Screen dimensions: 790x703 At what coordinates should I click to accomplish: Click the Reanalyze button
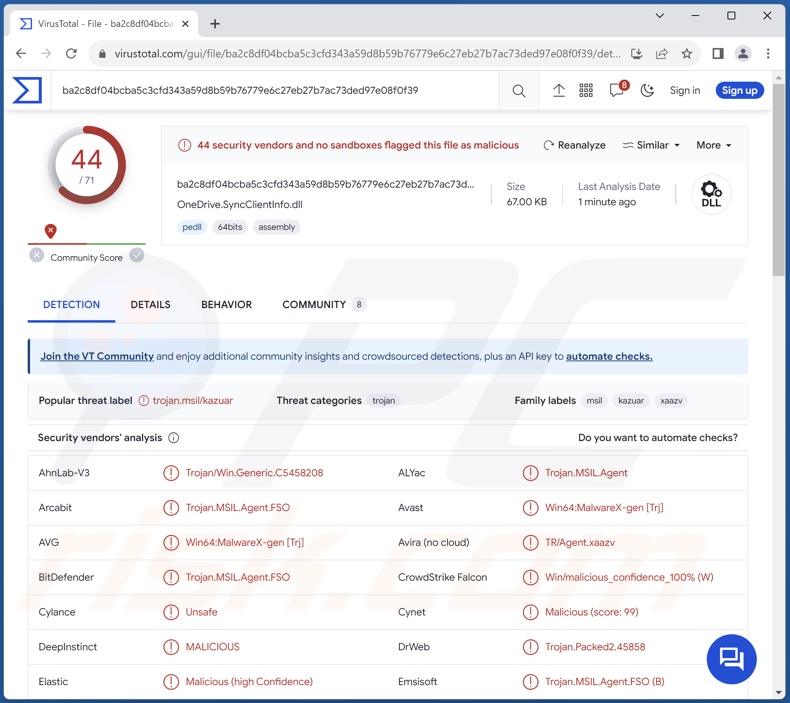(574, 145)
